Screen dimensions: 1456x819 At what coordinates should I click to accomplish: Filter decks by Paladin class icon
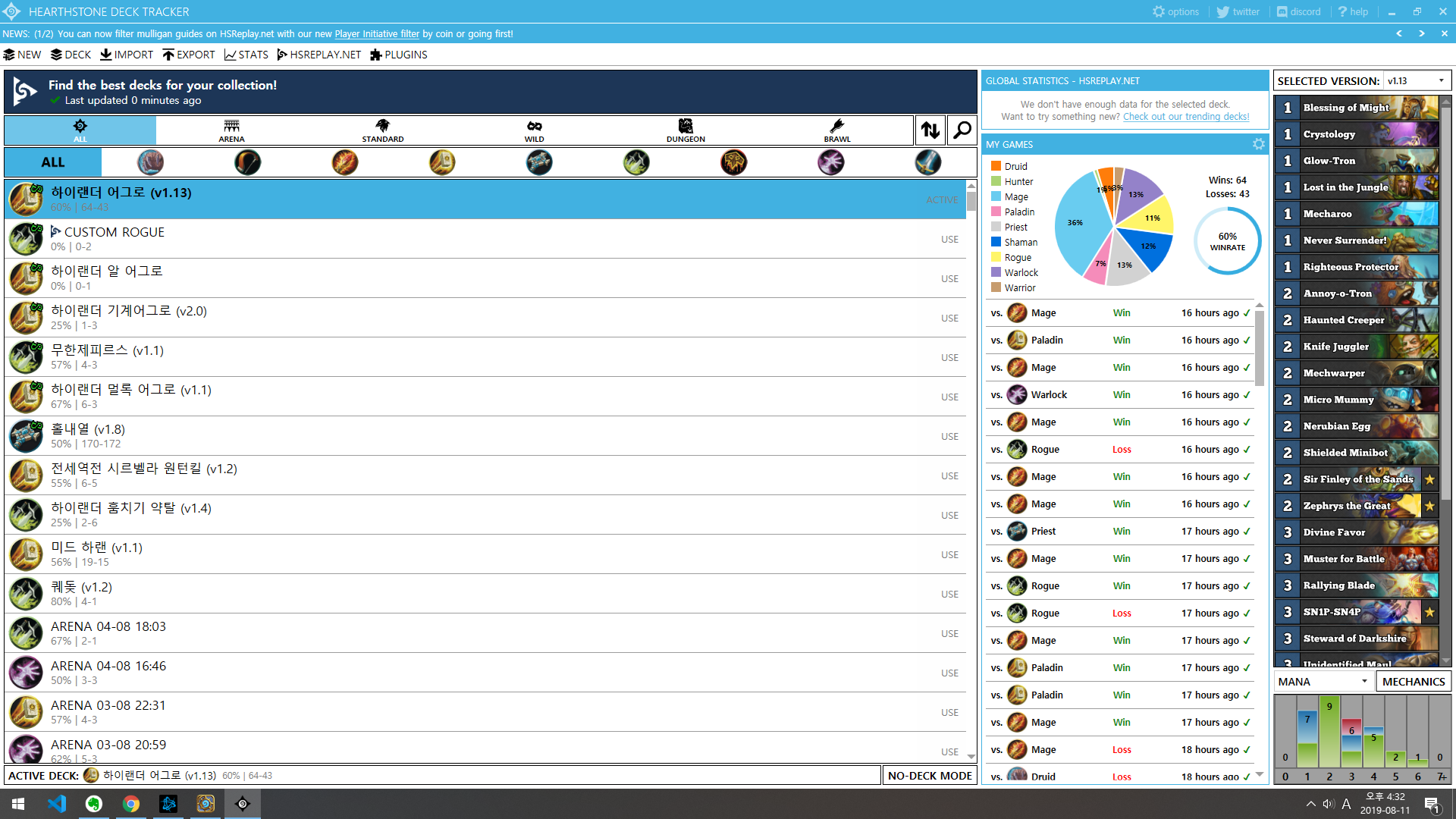click(442, 162)
